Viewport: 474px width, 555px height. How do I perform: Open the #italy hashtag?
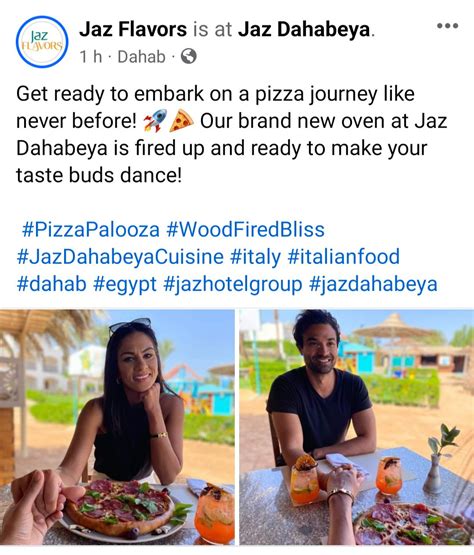click(x=256, y=257)
